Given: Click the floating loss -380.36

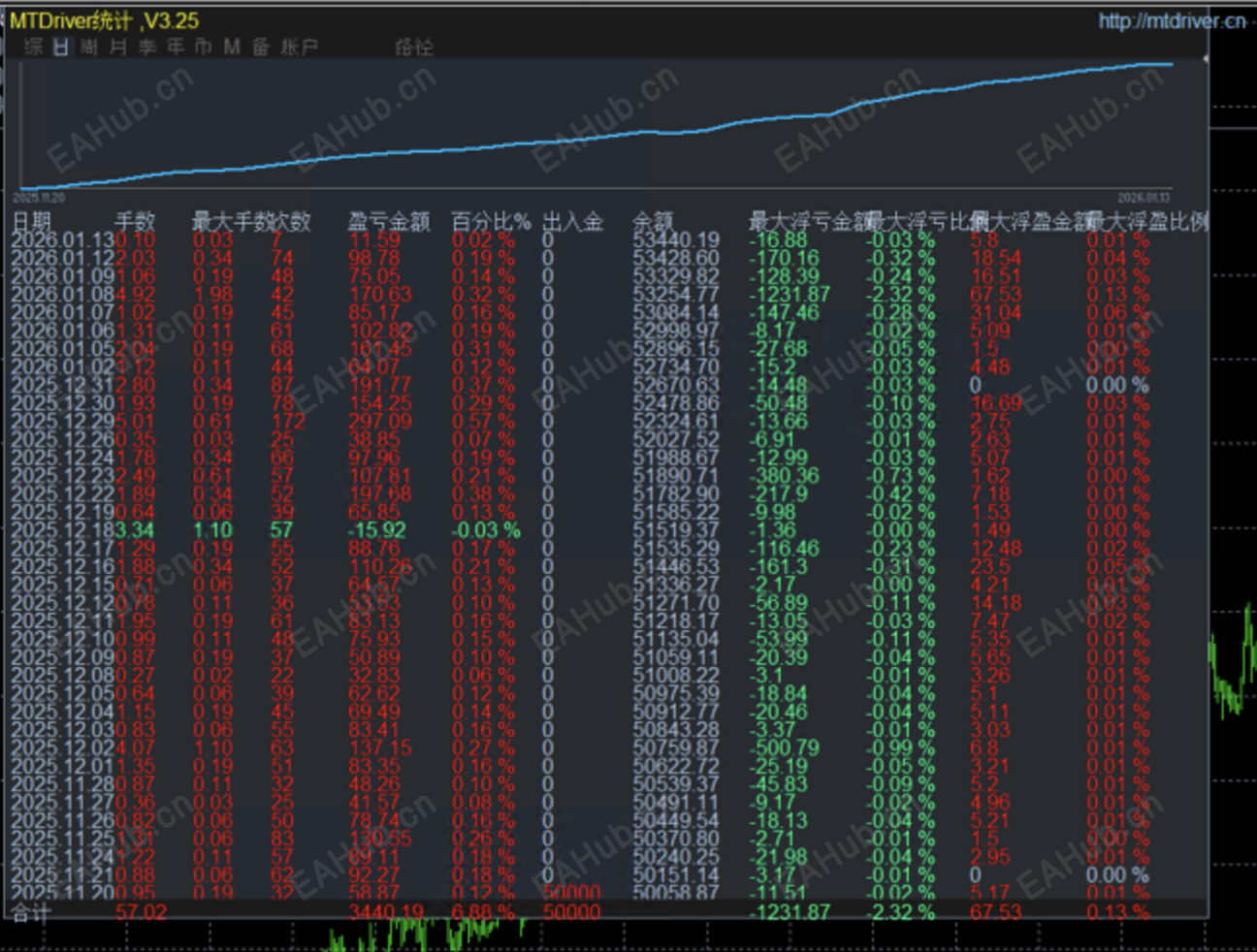Looking at the screenshot, I should tap(784, 476).
